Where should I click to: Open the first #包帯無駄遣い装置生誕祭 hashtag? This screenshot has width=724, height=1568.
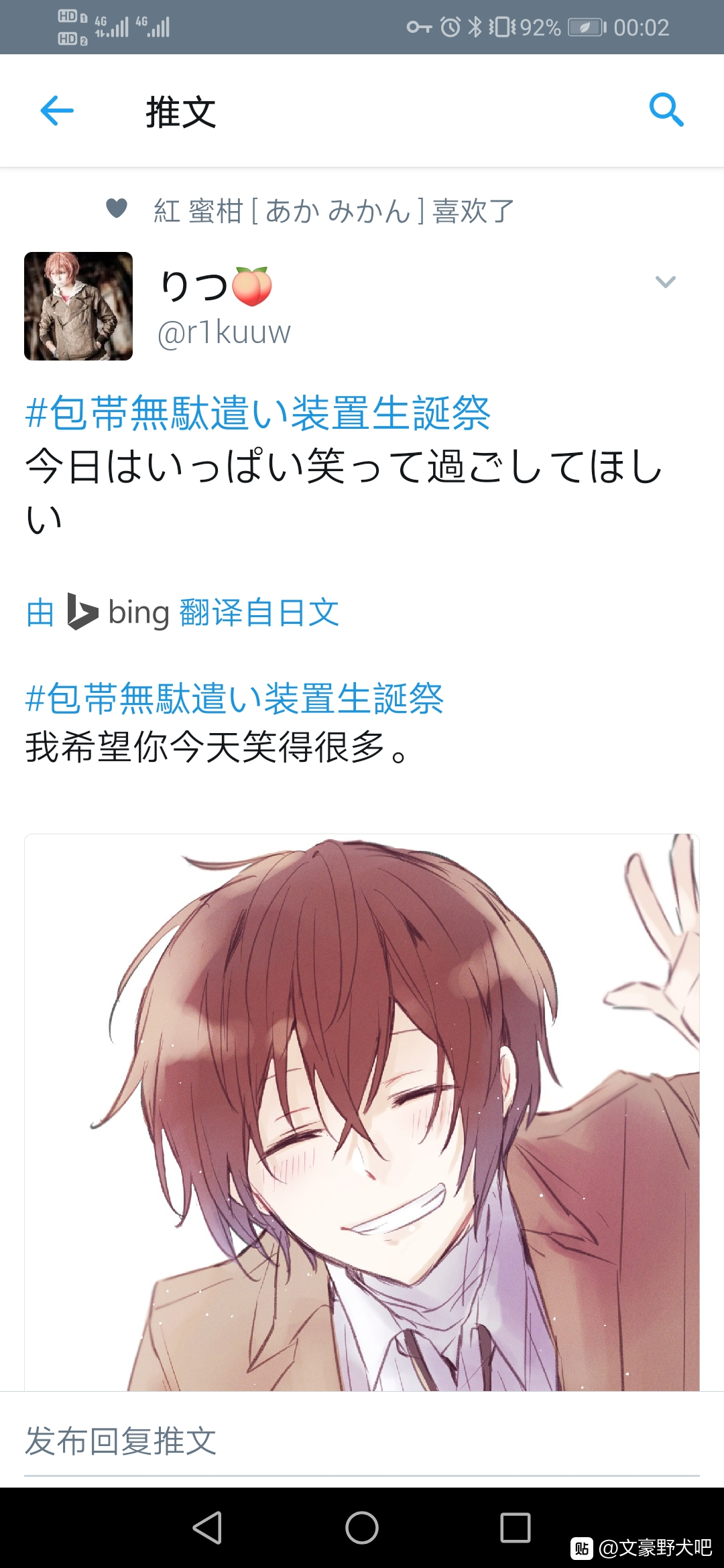258,412
